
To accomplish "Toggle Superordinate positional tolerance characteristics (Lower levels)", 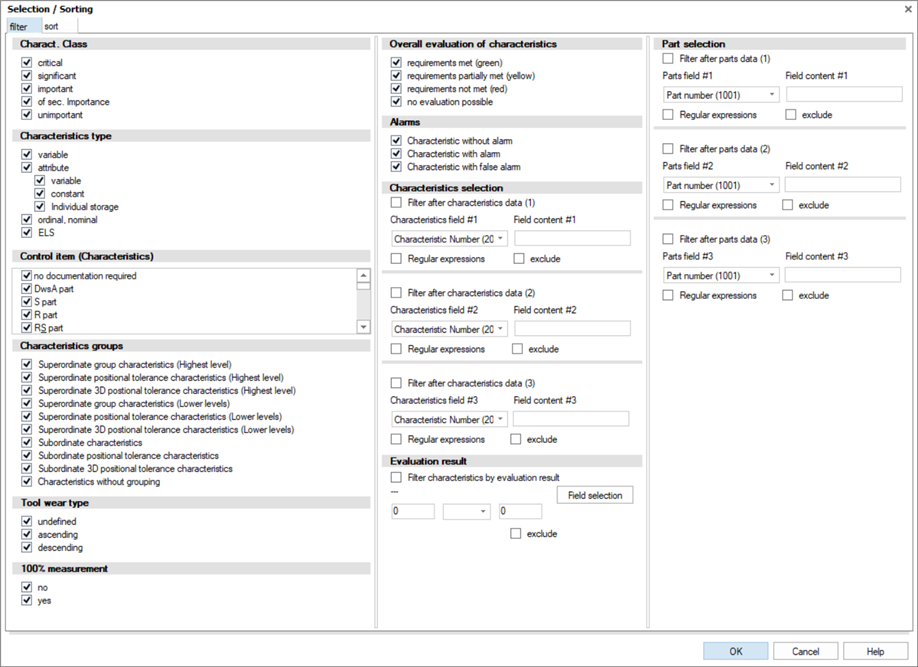I will click(x=26, y=416).
